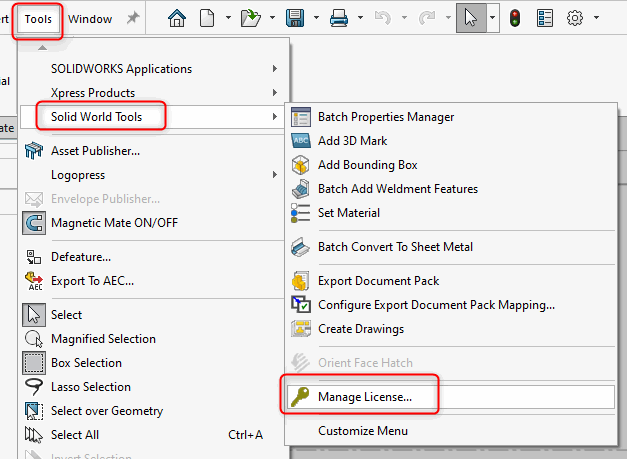Toggle Magnetic Mate ON/OFF
The width and height of the screenshot is (627, 459).
(114, 222)
